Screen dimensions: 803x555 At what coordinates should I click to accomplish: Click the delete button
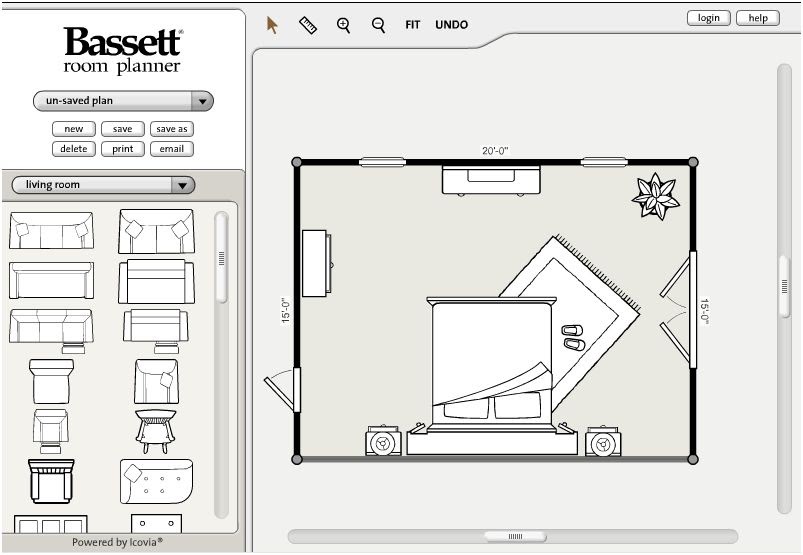[x=74, y=149]
